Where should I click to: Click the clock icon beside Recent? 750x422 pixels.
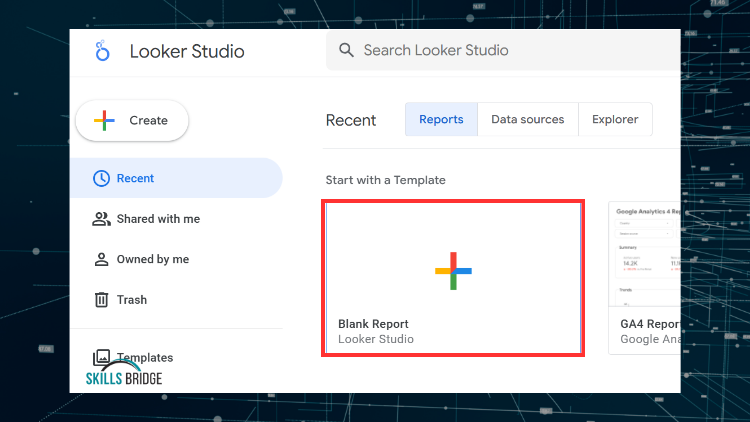click(x=101, y=179)
